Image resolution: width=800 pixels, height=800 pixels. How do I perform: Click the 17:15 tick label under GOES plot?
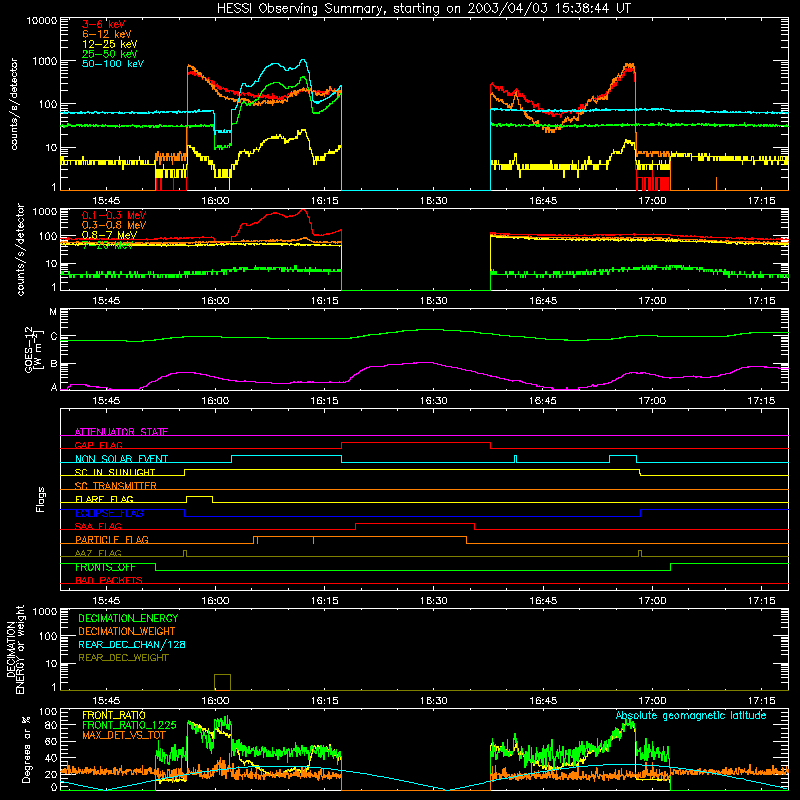click(761, 401)
